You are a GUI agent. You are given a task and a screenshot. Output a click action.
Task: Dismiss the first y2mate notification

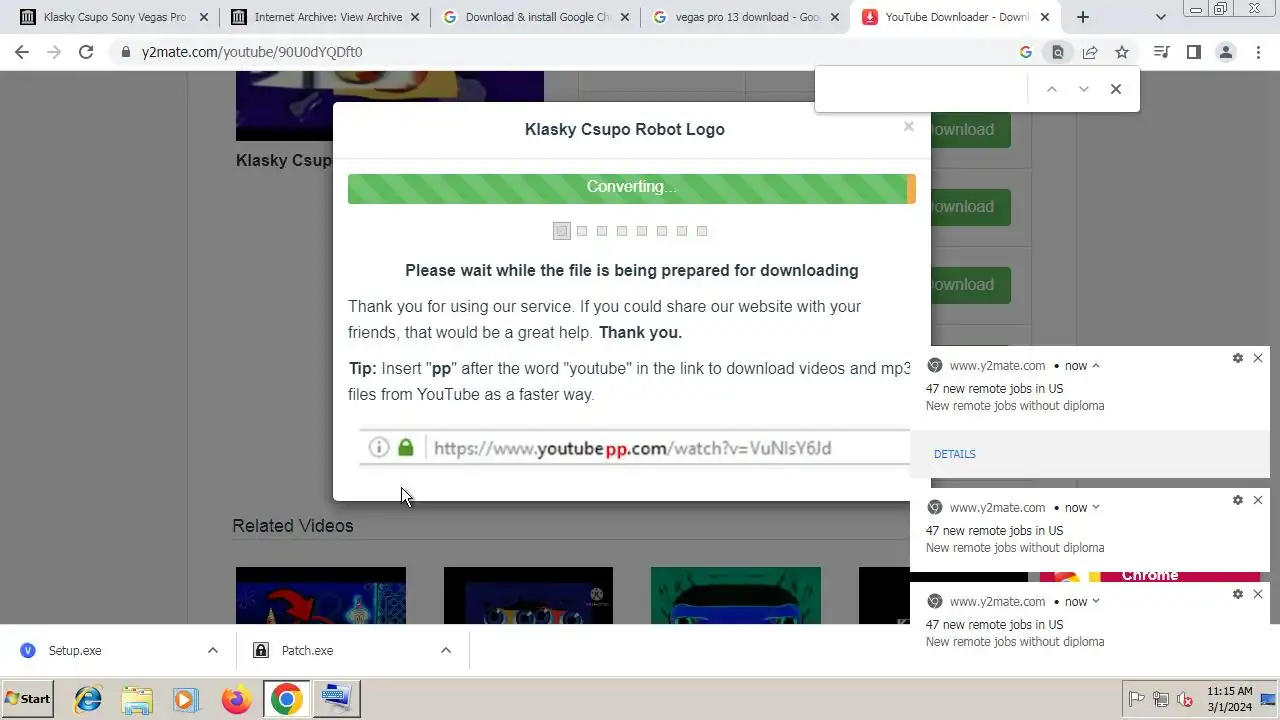point(1258,358)
